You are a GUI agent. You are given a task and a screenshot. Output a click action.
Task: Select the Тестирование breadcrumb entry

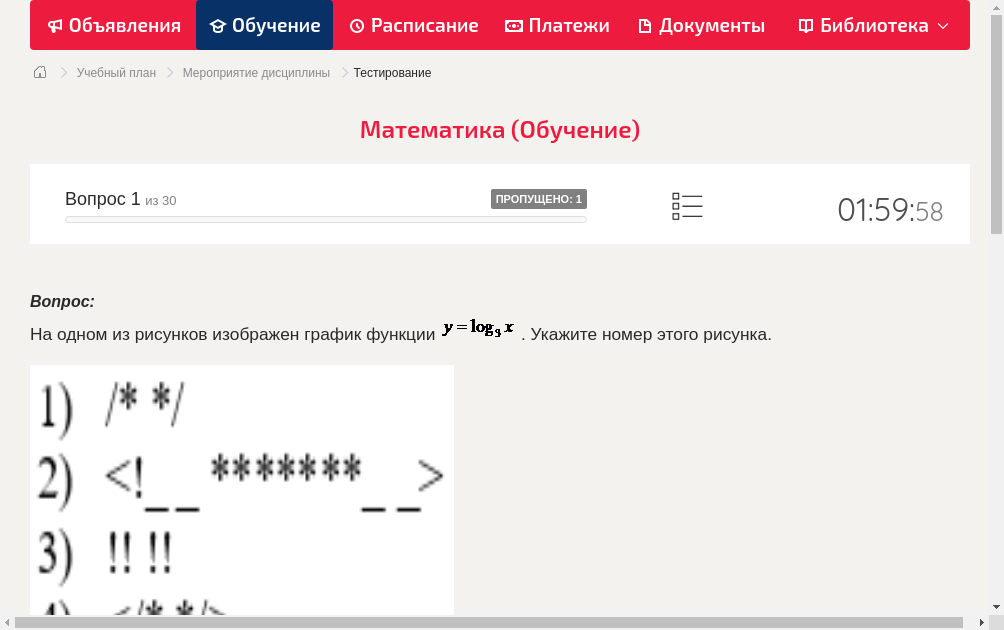tap(391, 72)
